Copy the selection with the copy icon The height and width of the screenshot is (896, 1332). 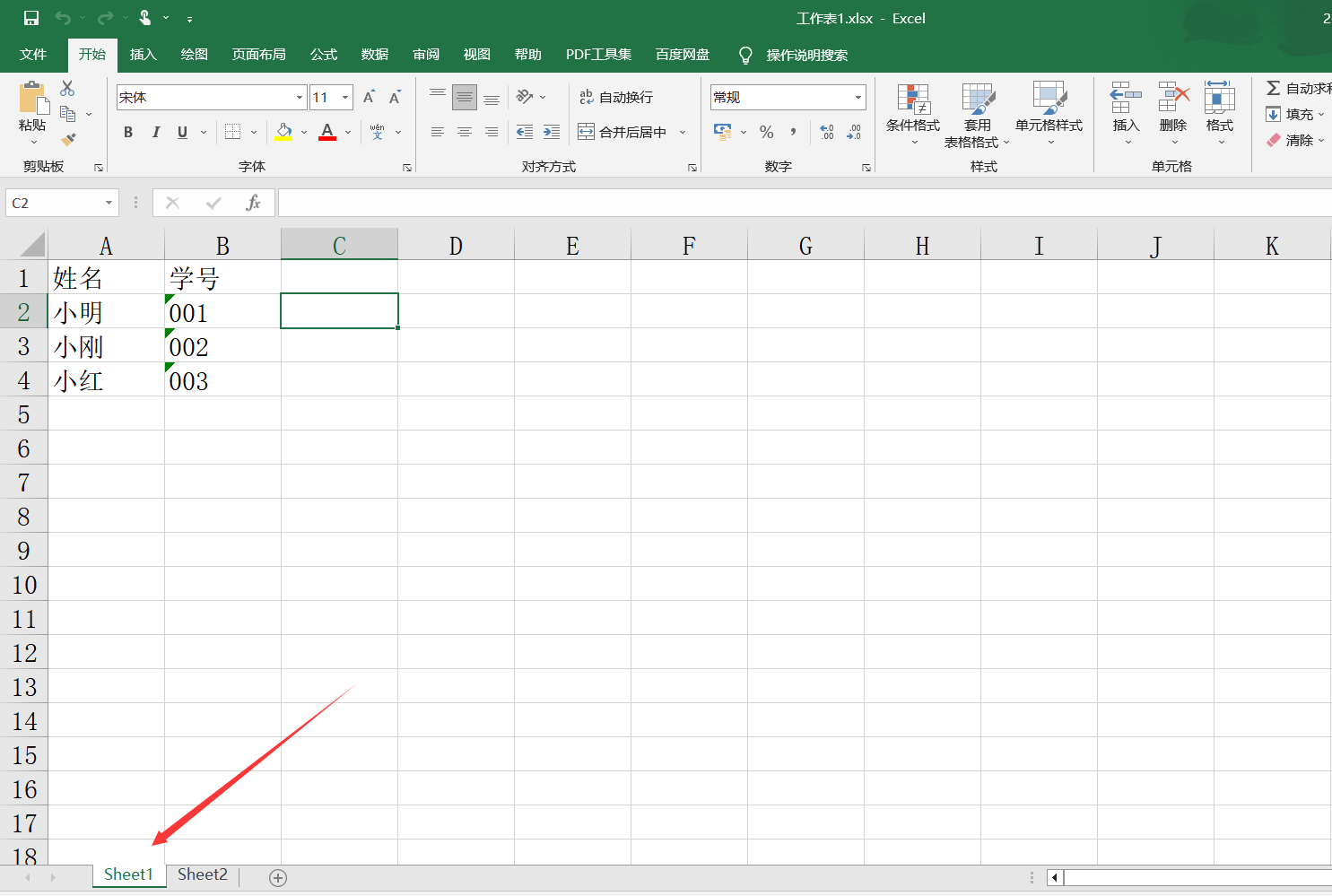(67, 114)
